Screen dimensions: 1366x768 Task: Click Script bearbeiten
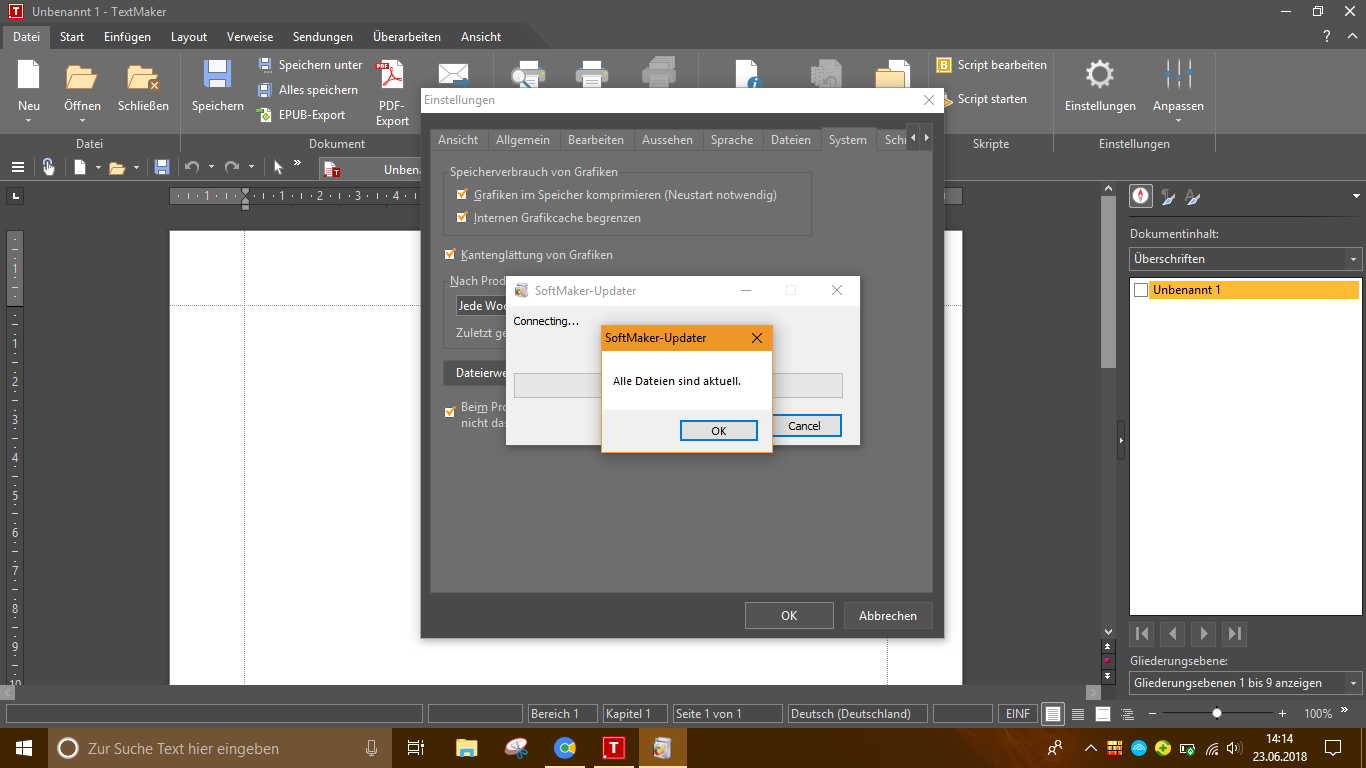click(x=992, y=65)
